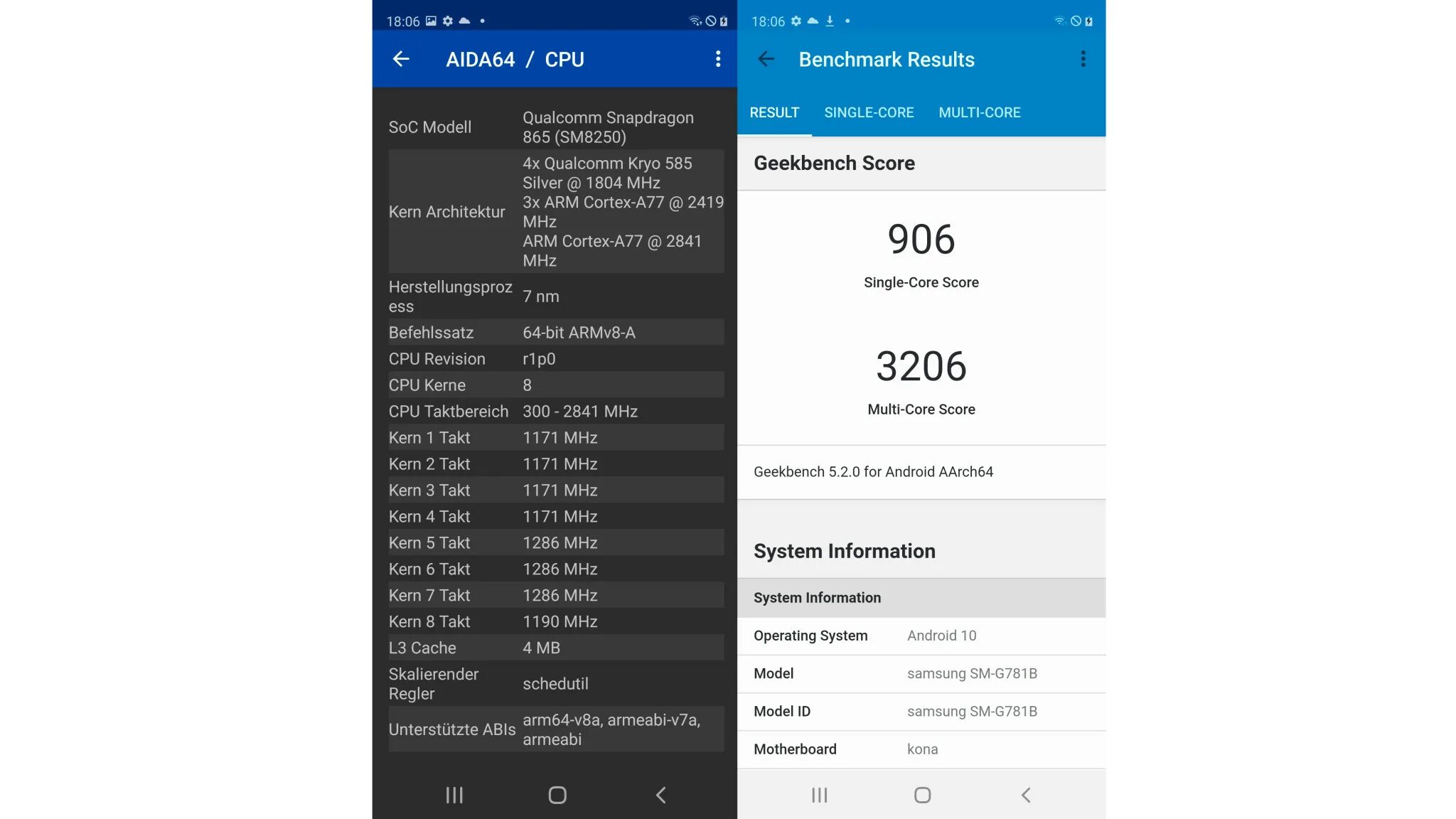The image size is (1456, 819).
Task: Click the CPU section label in AIDA64
Action: pos(565,58)
